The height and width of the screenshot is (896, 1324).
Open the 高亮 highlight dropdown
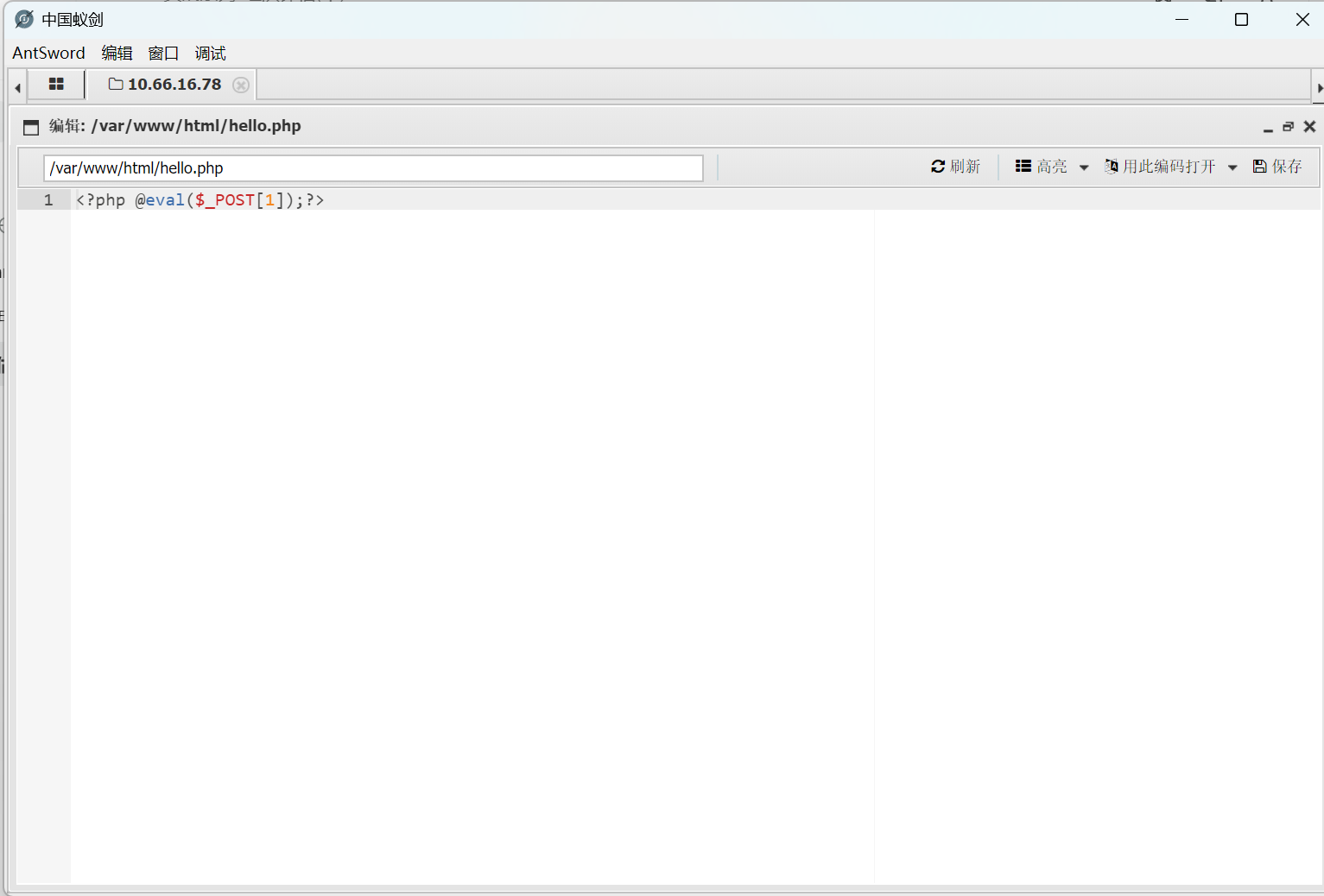[1052, 167]
